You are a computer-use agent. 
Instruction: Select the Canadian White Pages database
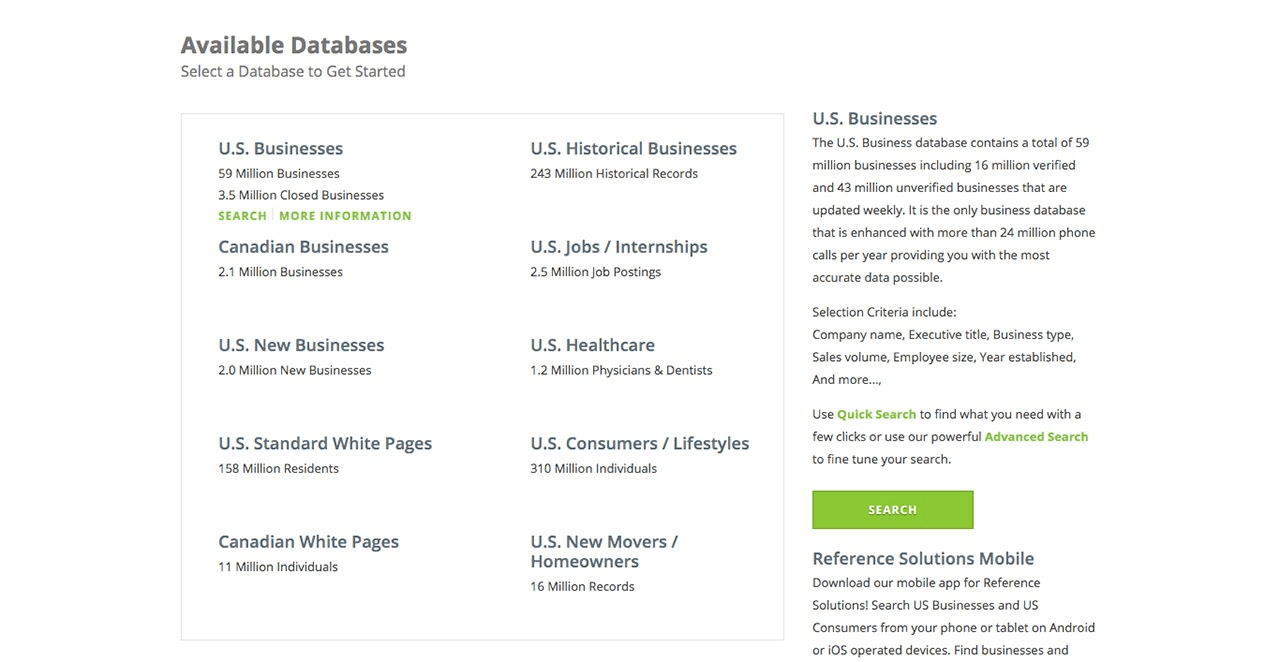click(x=308, y=542)
